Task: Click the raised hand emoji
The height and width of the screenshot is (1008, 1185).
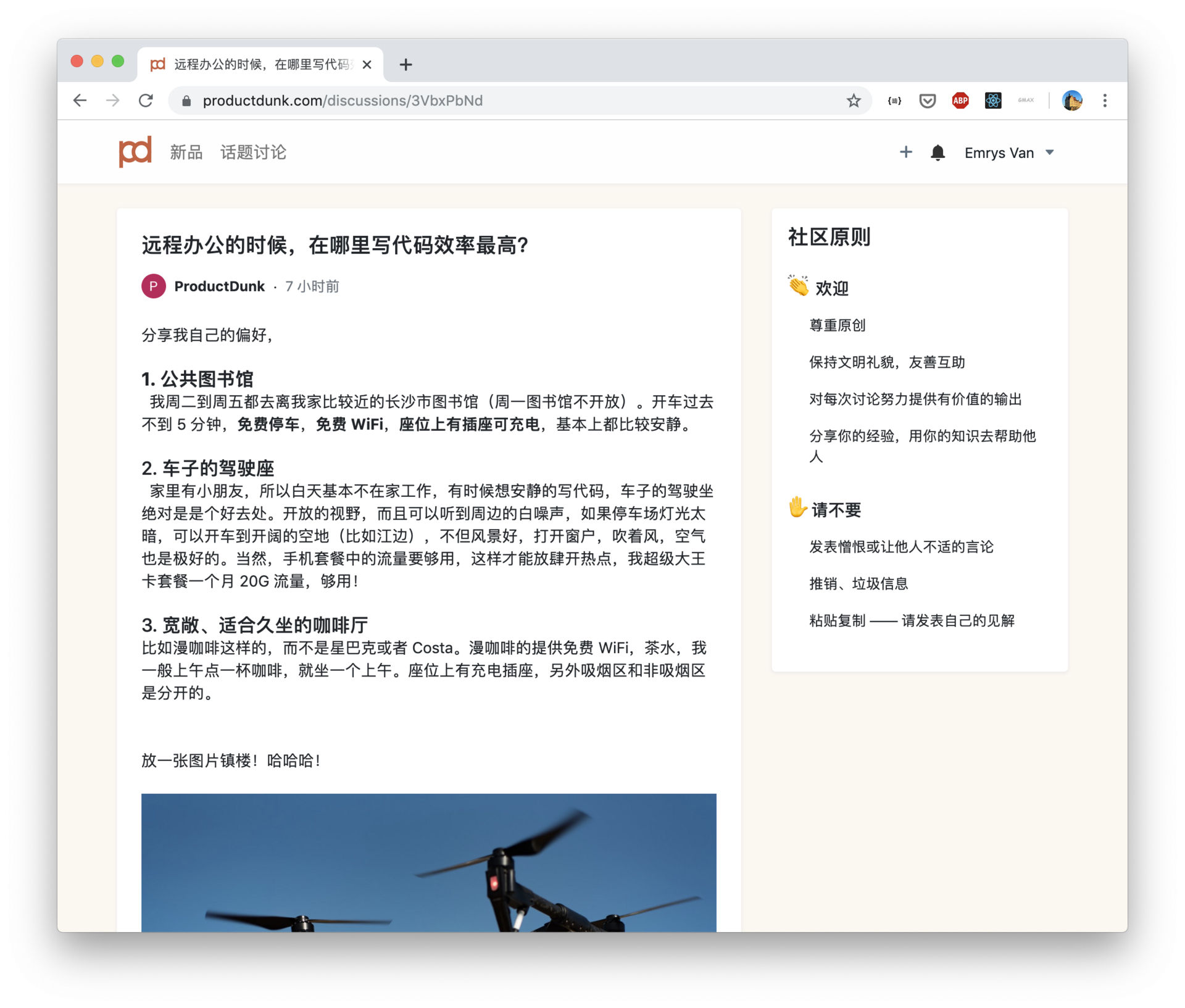Action: pyautogui.click(x=797, y=507)
